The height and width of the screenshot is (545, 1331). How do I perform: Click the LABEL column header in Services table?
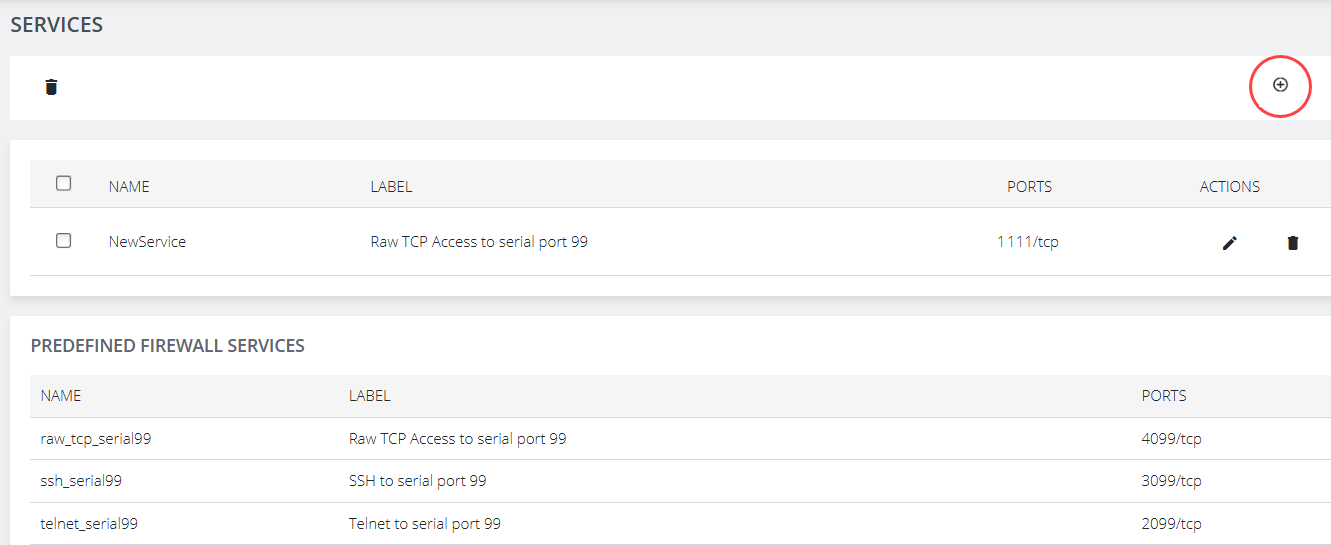click(391, 187)
